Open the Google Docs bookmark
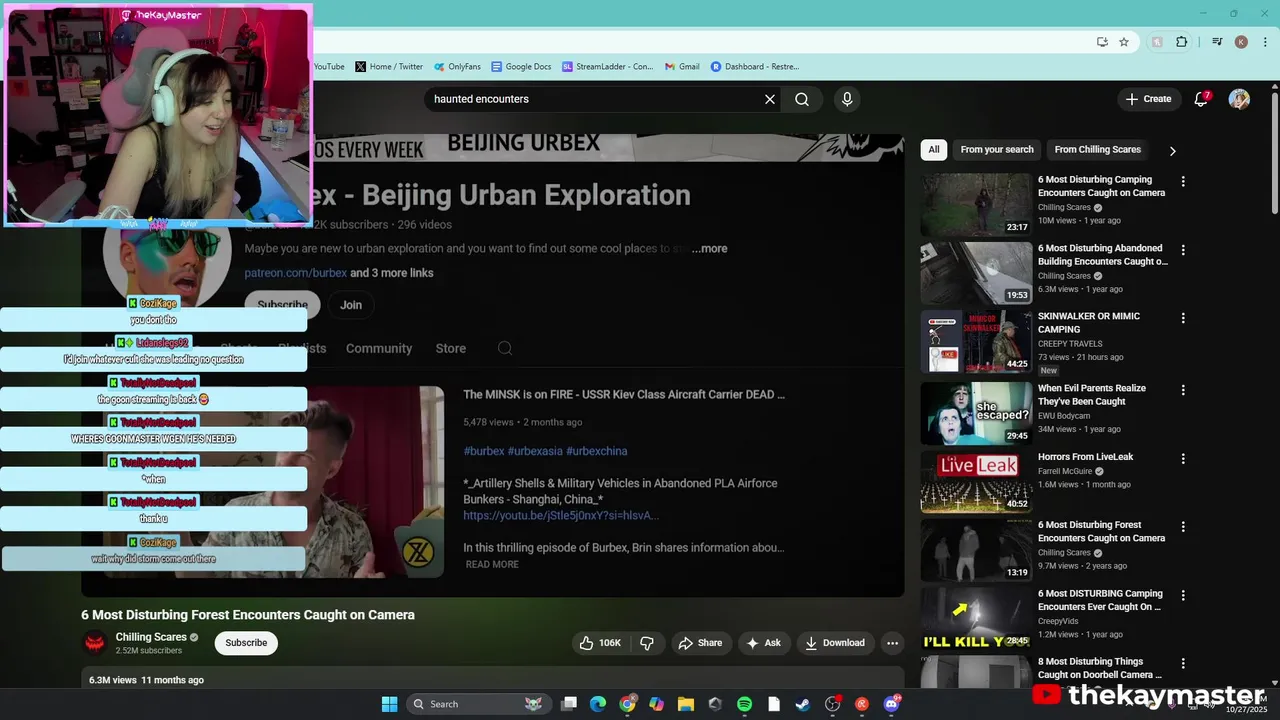Image resolution: width=1280 pixels, height=720 pixels. click(x=521, y=67)
